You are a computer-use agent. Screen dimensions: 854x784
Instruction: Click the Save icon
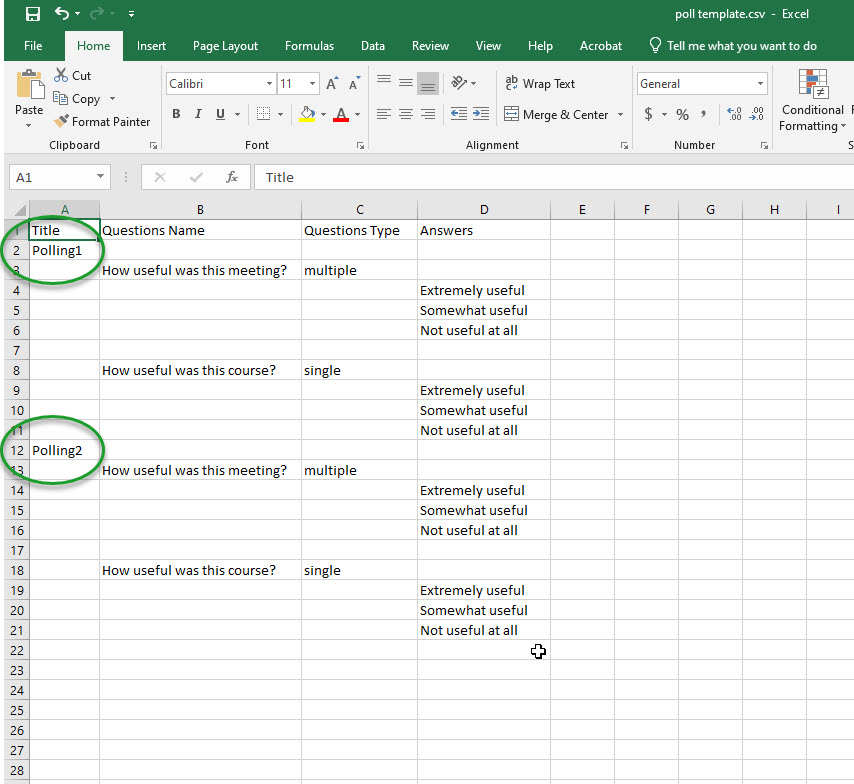point(33,14)
